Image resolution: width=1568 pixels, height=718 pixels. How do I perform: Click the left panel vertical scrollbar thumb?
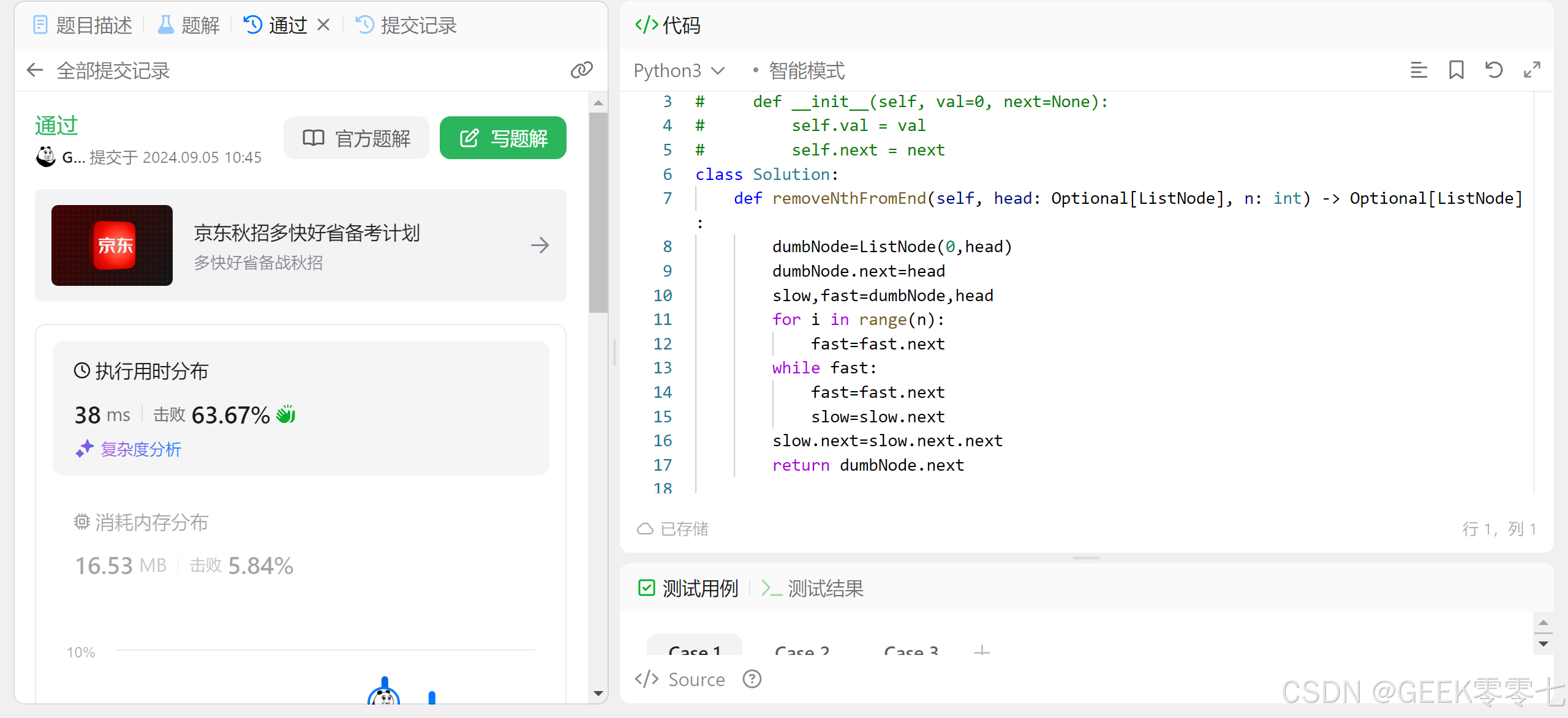coord(598,211)
